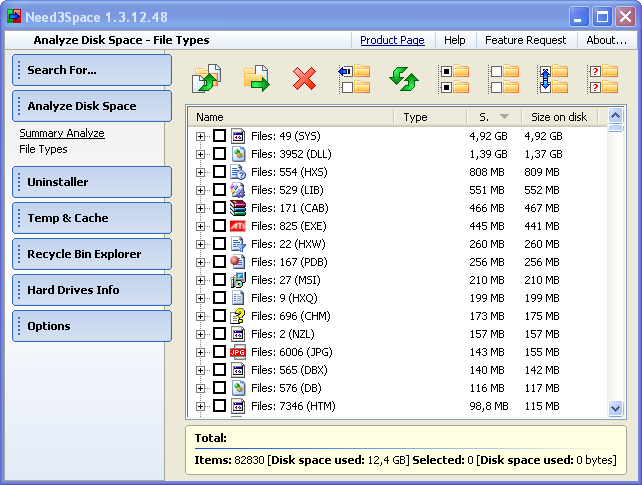Click the blue-arrow folder checkbox toolbar icon
Image resolution: width=642 pixels, height=485 pixels.
tap(354, 79)
